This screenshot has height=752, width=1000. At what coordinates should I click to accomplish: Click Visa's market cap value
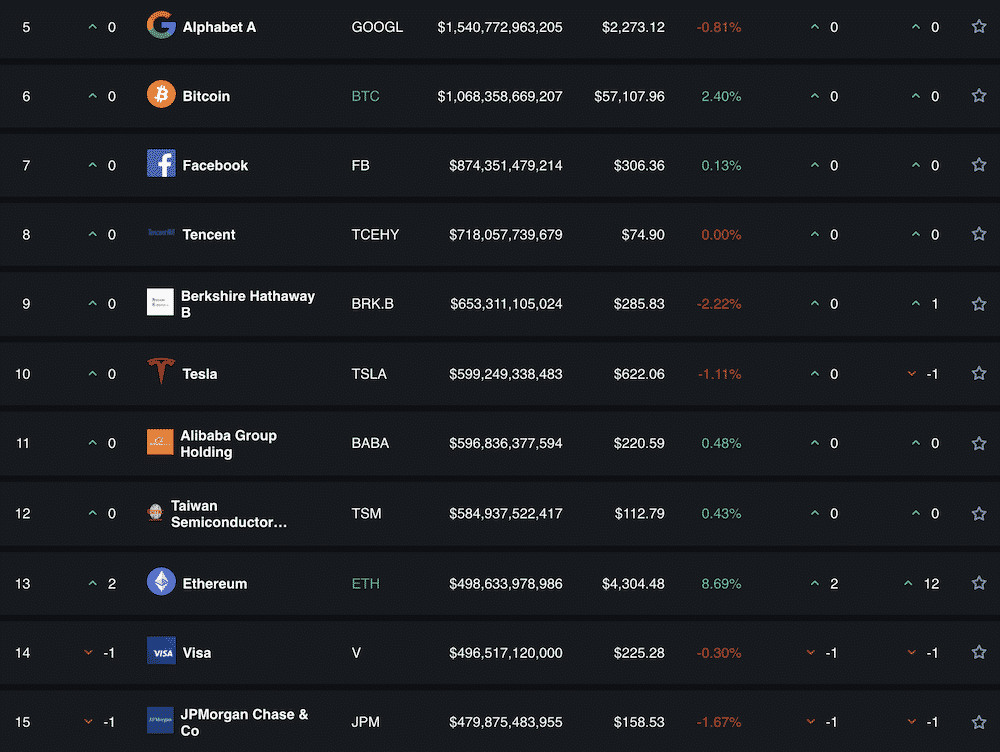tap(506, 652)
